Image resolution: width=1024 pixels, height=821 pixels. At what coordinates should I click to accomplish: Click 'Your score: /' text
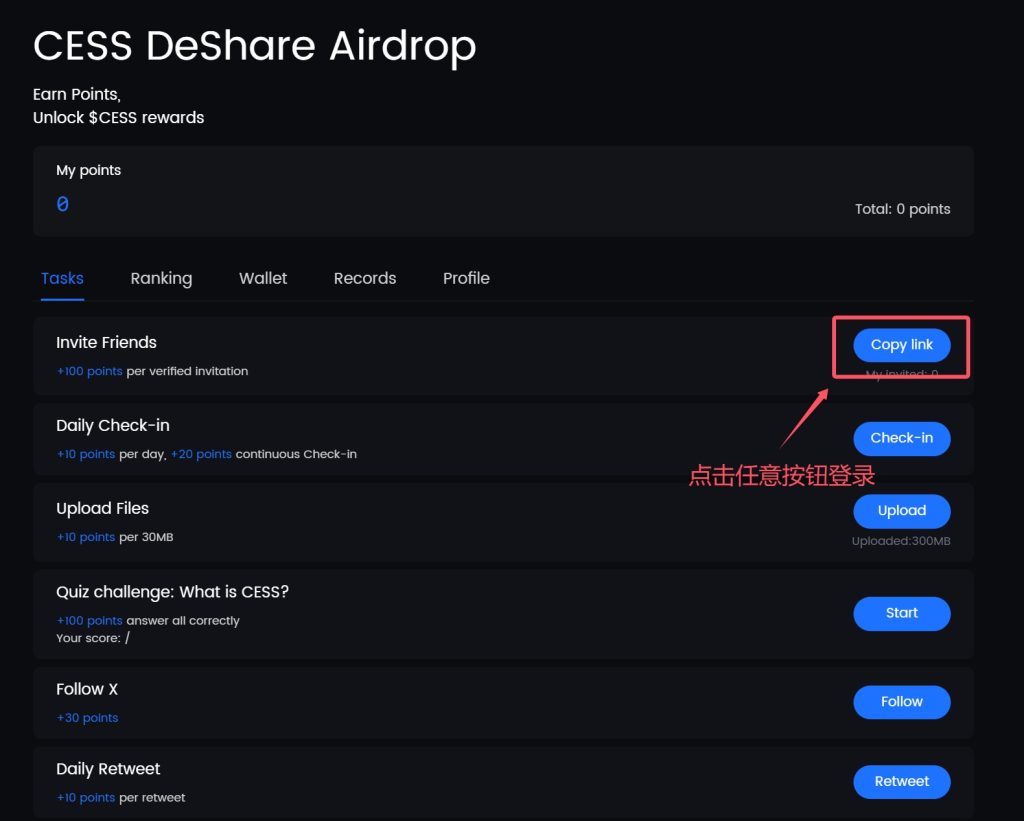tap(93, 638)
